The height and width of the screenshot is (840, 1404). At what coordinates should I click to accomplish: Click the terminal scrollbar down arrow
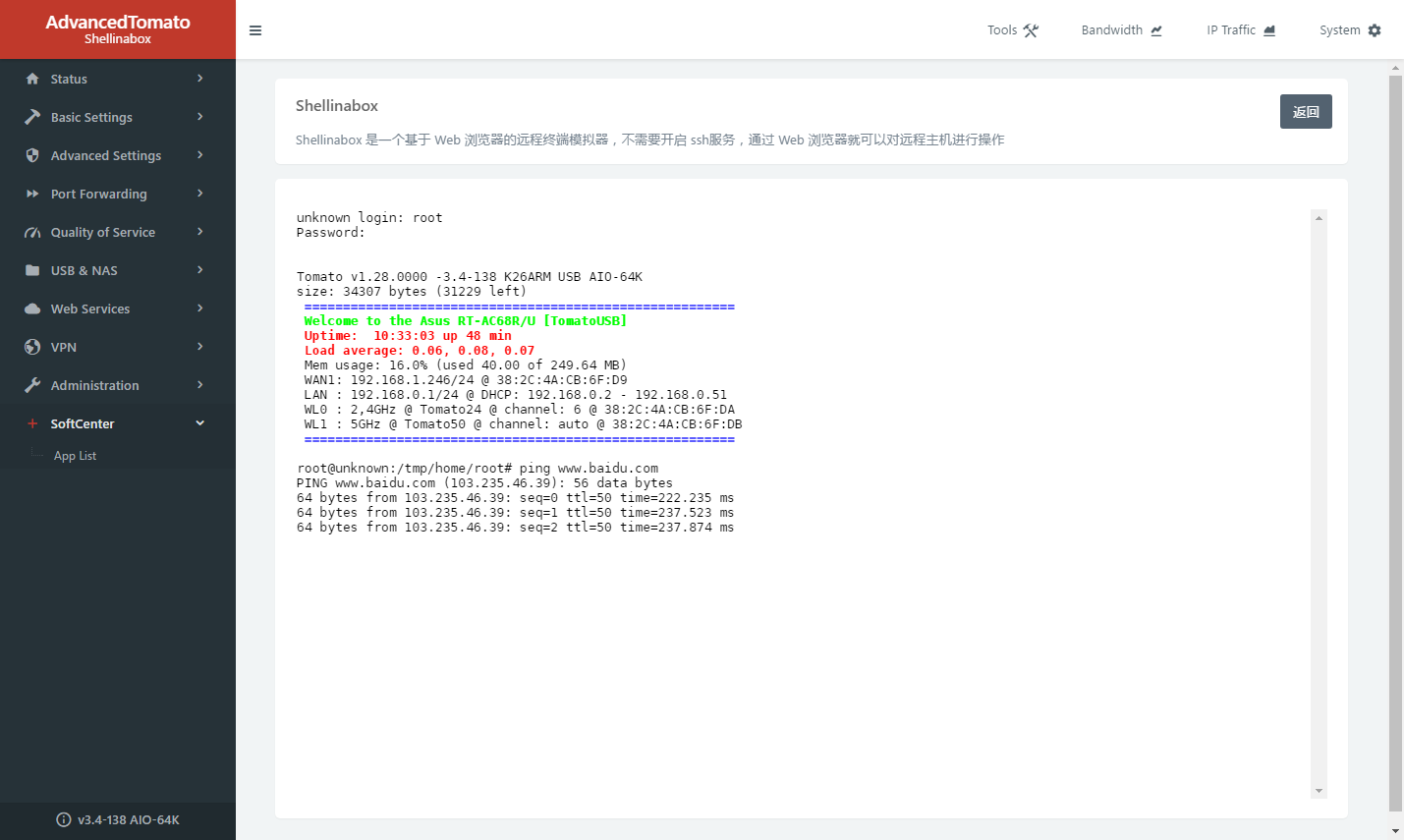pyautogui.click(x=1319, y=791)
